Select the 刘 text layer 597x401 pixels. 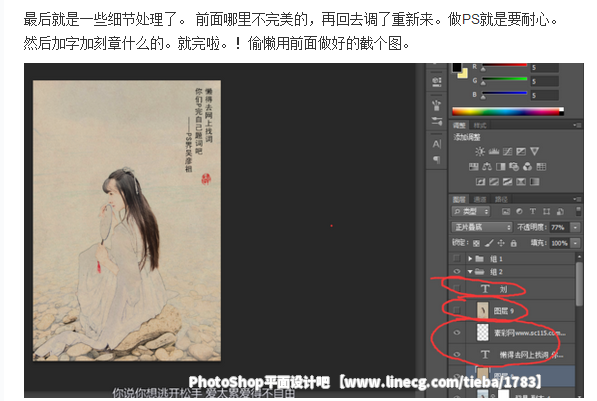(x=512, y=289)
